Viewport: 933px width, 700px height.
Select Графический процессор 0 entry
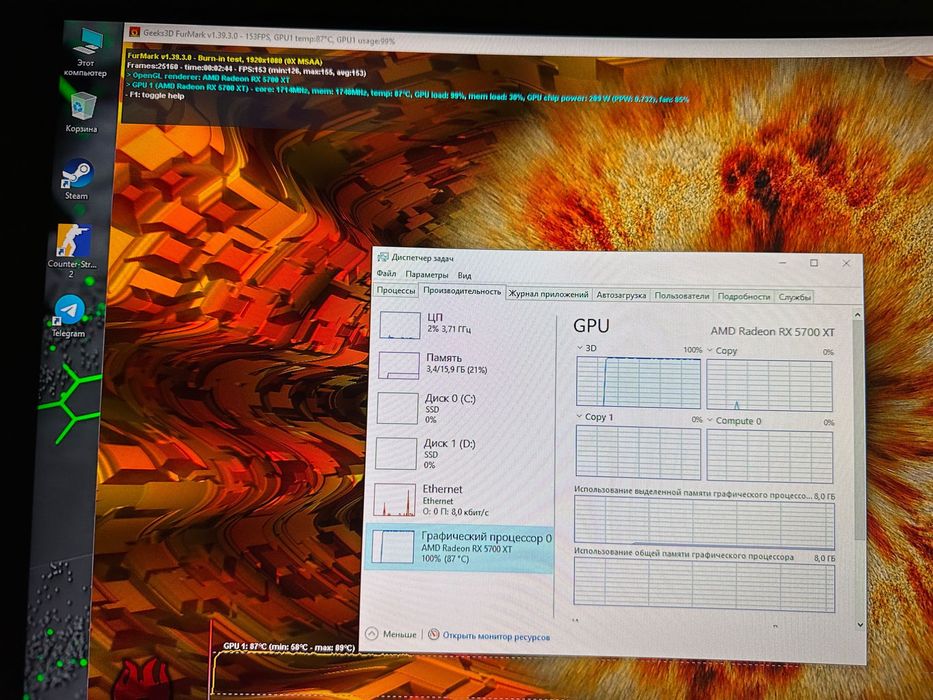pos(459,548)
